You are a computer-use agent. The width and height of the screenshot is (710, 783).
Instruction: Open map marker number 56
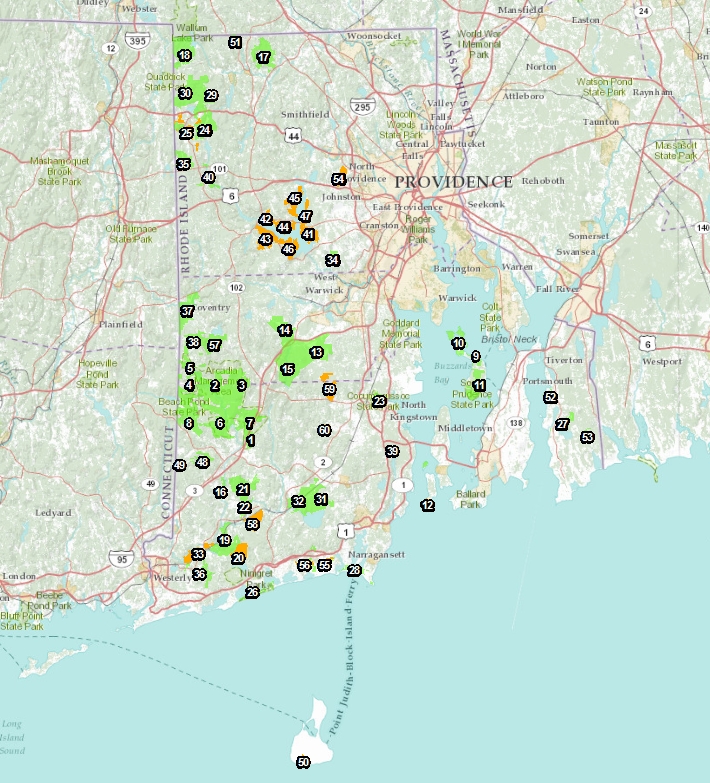click(304, 565)
